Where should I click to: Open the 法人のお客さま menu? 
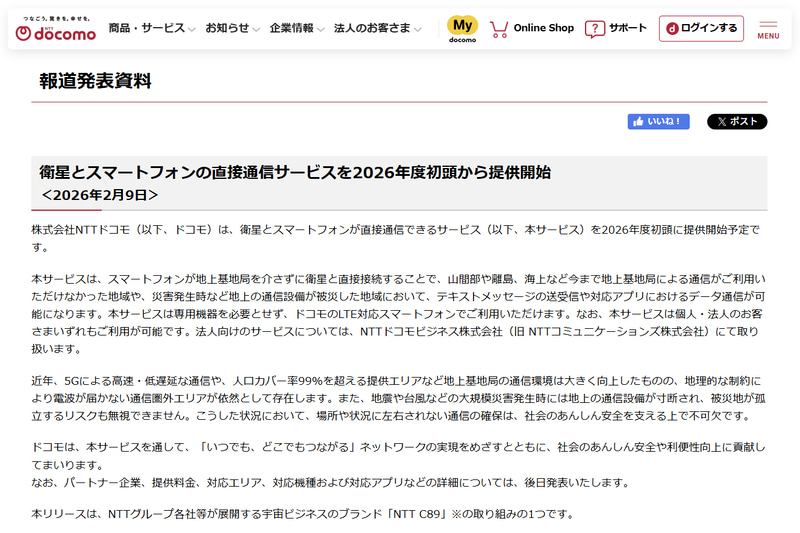pyautogui.click(x=378, y=28)
